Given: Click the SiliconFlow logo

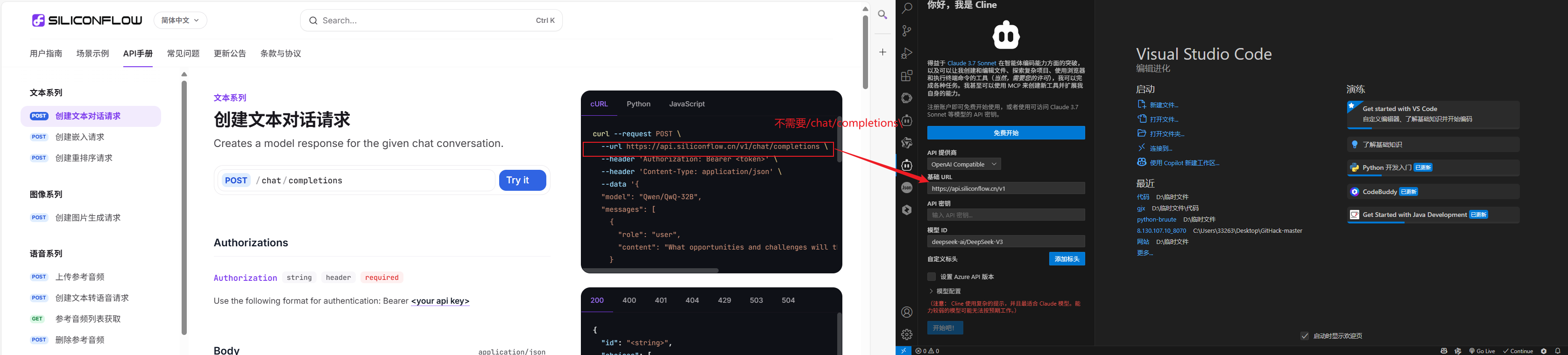Looking at the screenshot, I should [x=87, y=20].
